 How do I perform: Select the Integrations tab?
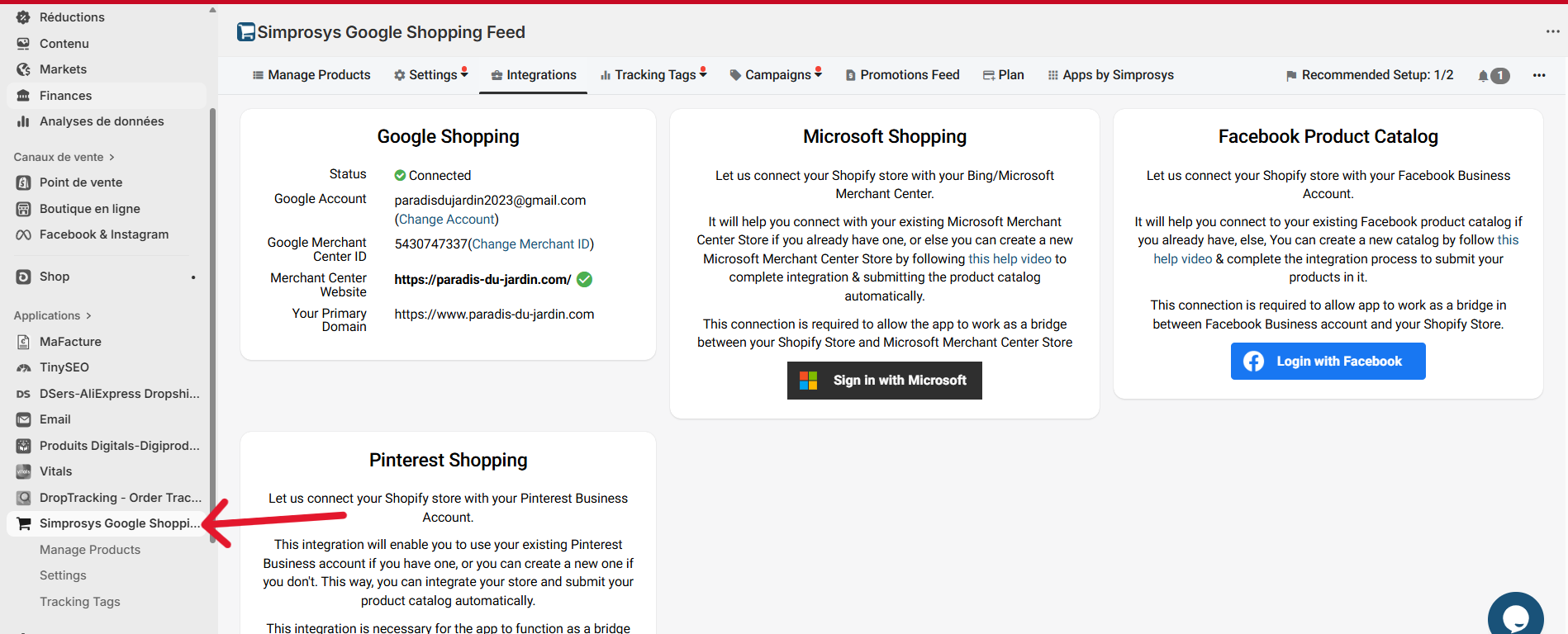(x=534, y=75)
